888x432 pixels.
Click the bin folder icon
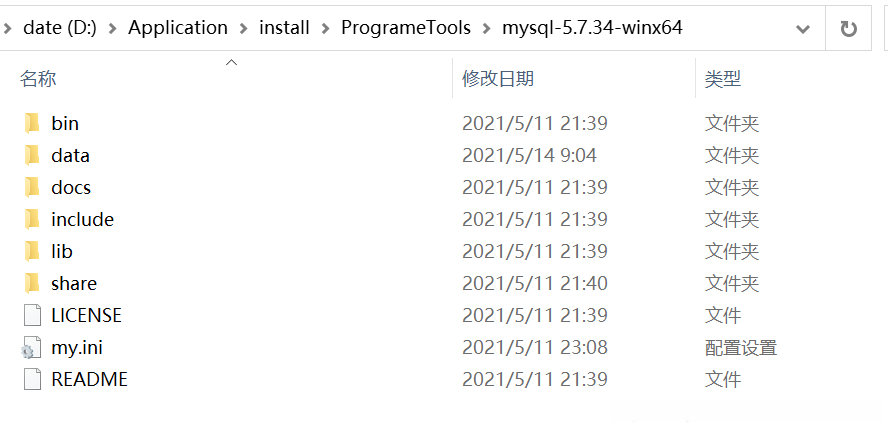[x=32, y=123]
